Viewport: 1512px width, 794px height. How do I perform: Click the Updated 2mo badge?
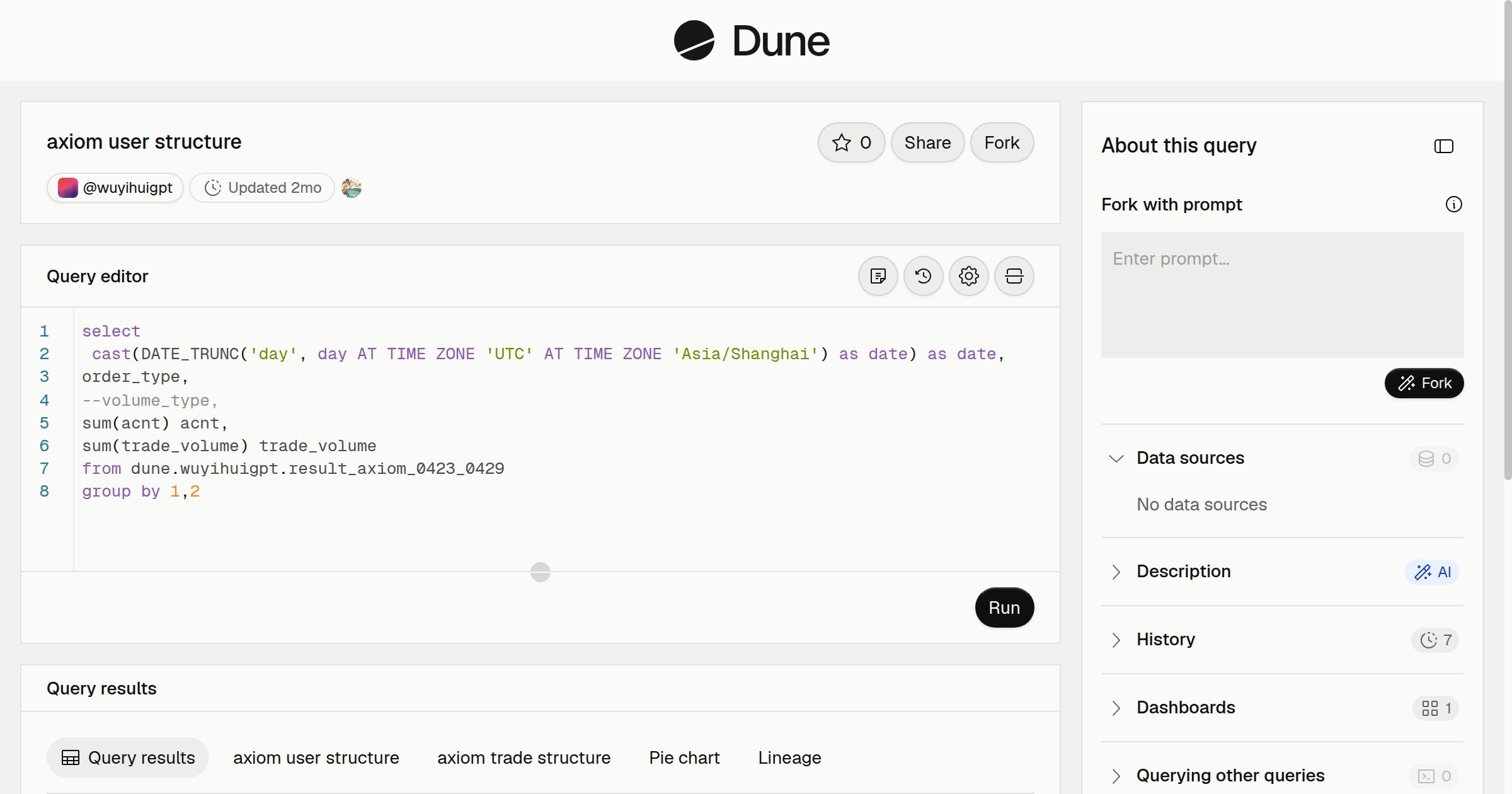pyautogui.click(x=262, y=188)
